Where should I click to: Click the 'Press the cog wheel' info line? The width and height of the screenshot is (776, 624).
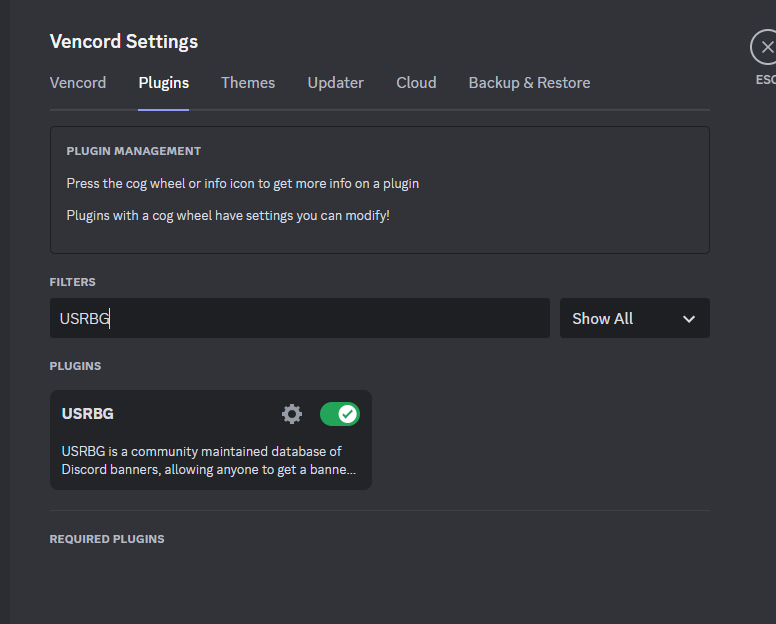click(x=242, y=184)
